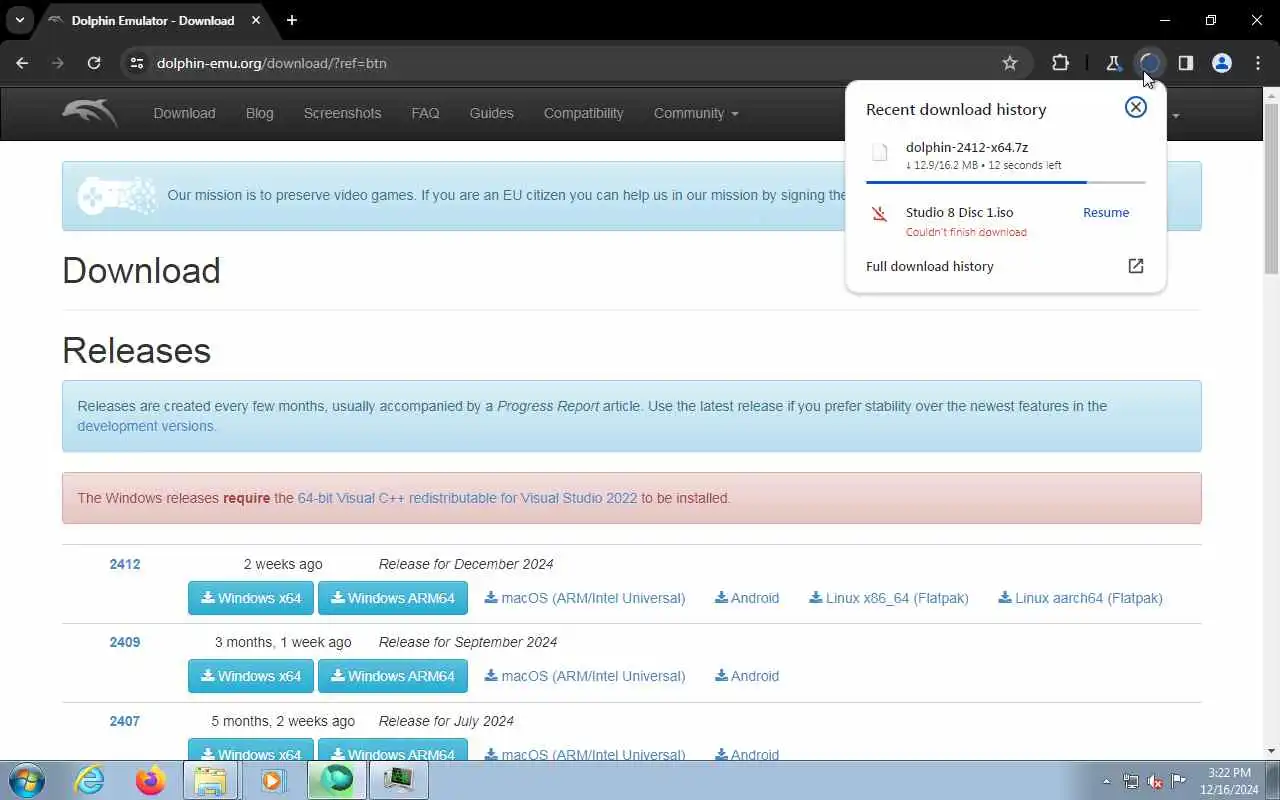1280x800 pixels.
Task: Download macOS build for release 2409
Action: (585, 676)
